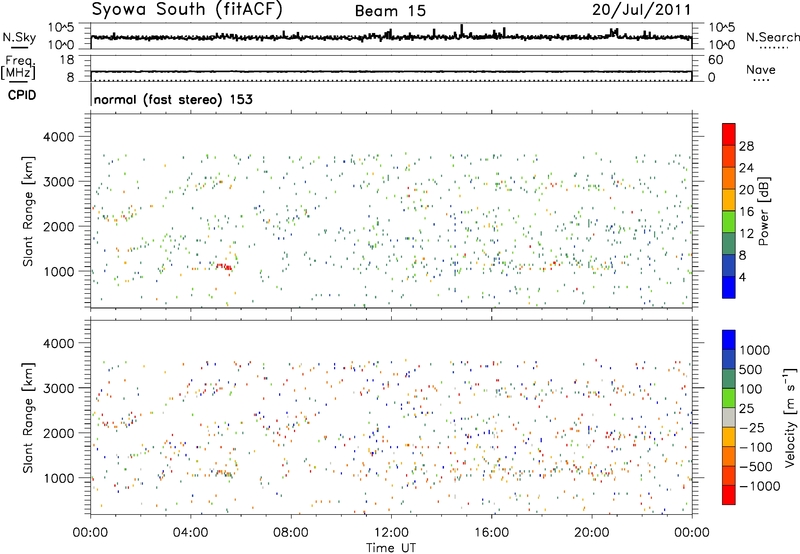The width and height of the screenshot is (800, 554).
Task: Click 'Slant Range [km]' label of power panel
Action: click(28, 211)
